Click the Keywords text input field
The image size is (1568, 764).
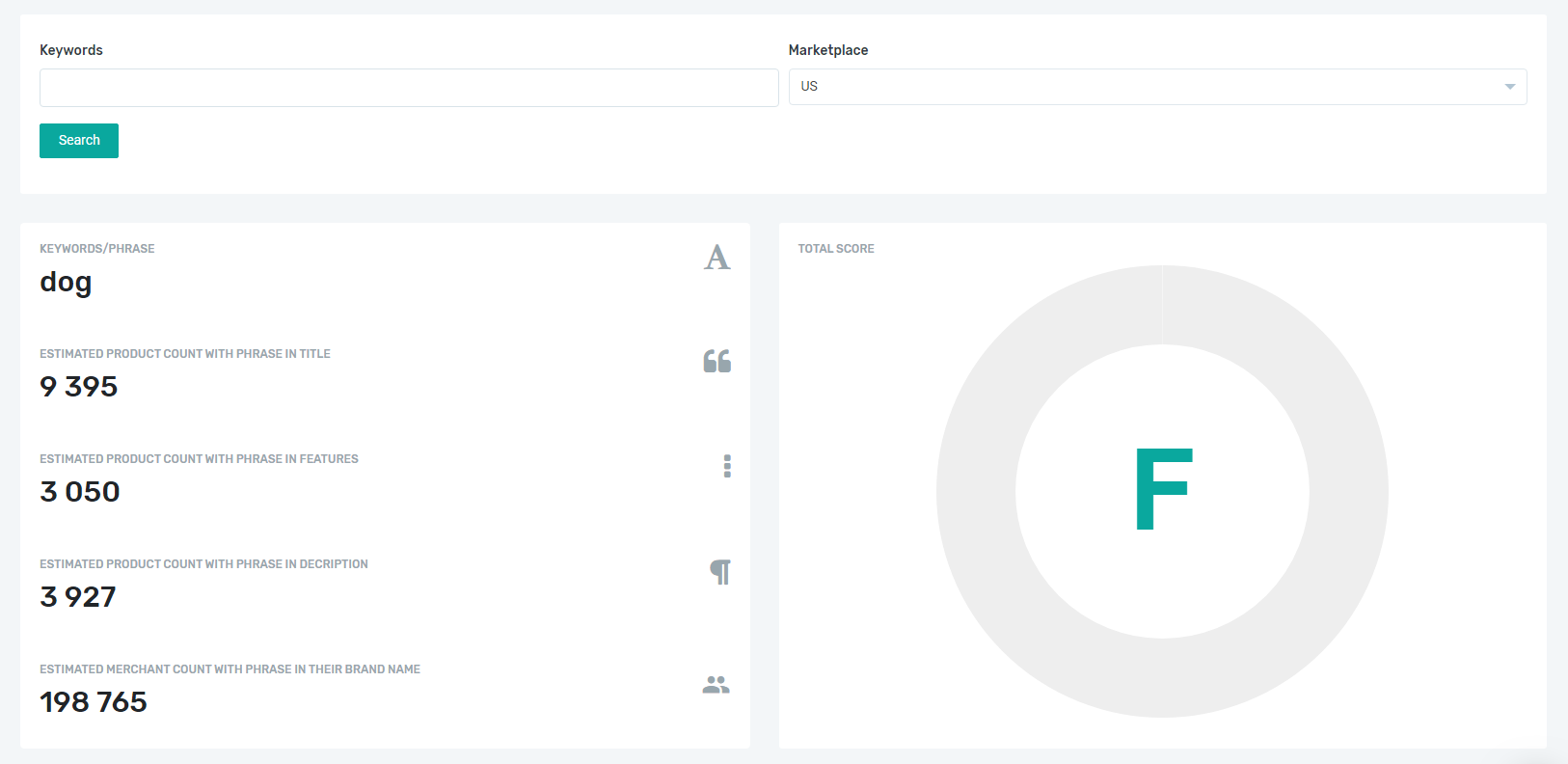click(409, 88)
